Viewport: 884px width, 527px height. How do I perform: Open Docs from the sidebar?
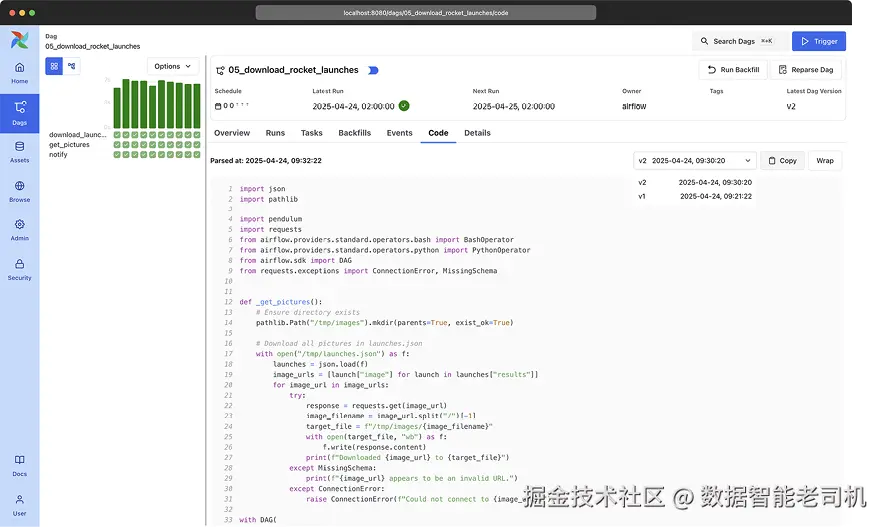click(19, 466)
